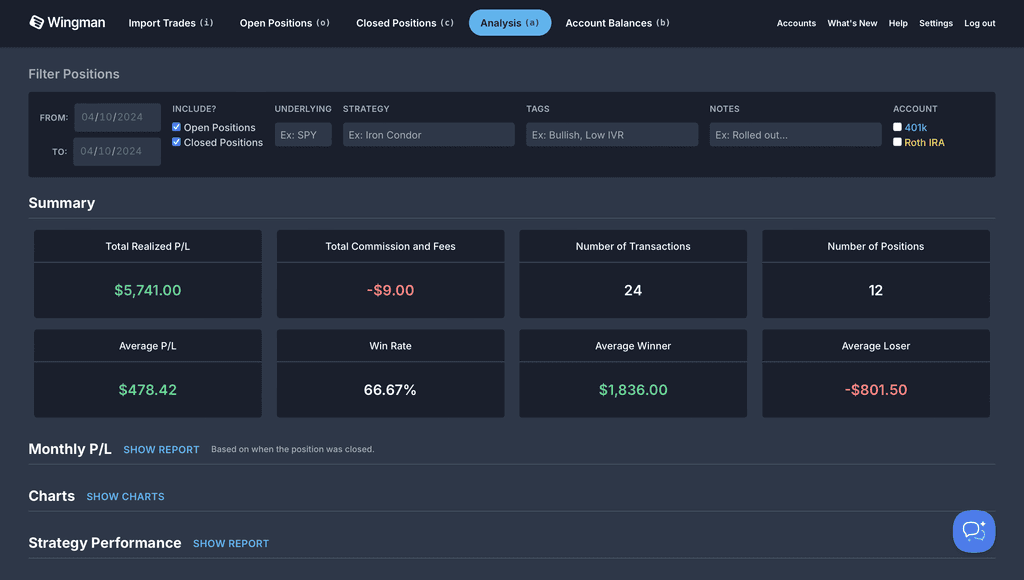Click the FROM date field
Screen dimensions: 1024x580
coord(116,117)
